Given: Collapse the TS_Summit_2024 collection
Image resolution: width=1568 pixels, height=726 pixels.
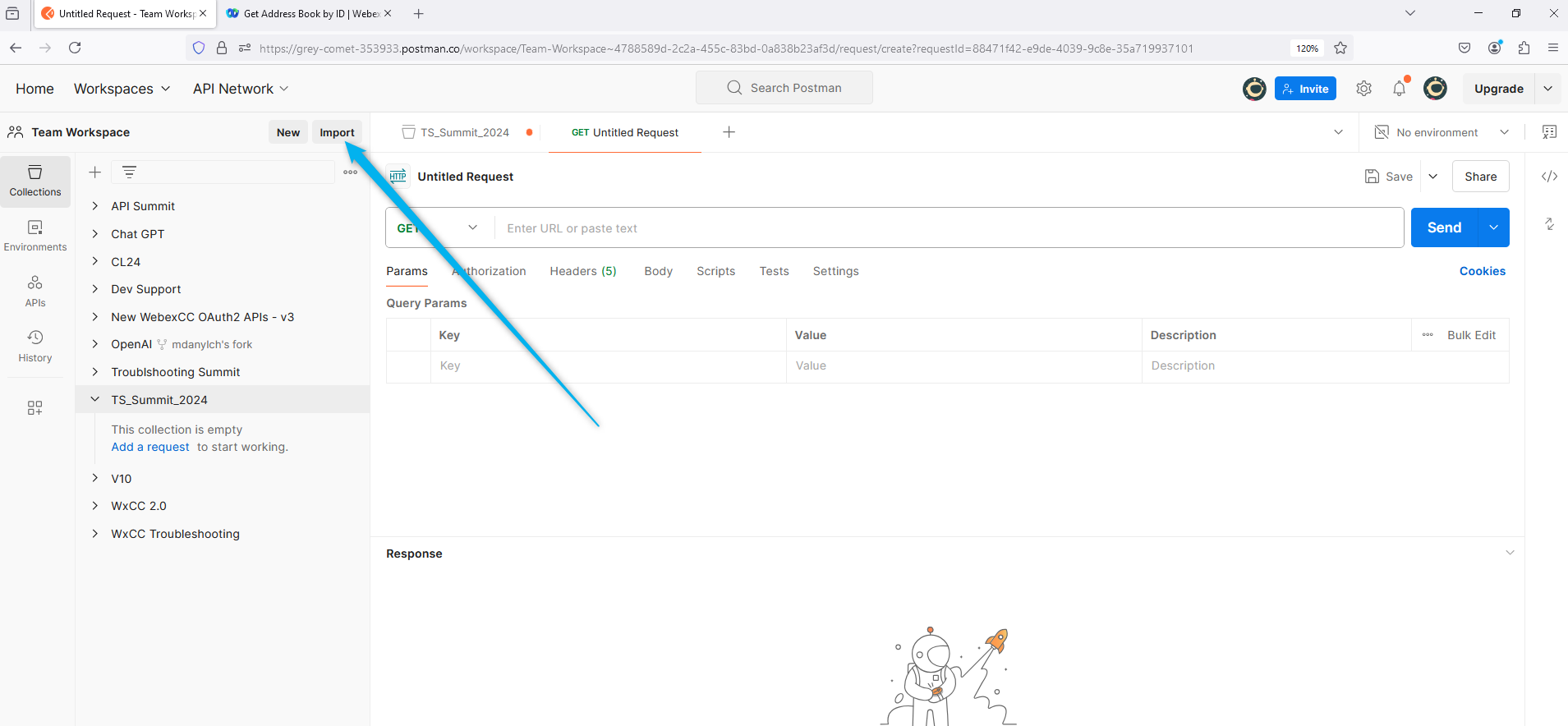Looking at the screenshot, I should click(x=95, y=400).
